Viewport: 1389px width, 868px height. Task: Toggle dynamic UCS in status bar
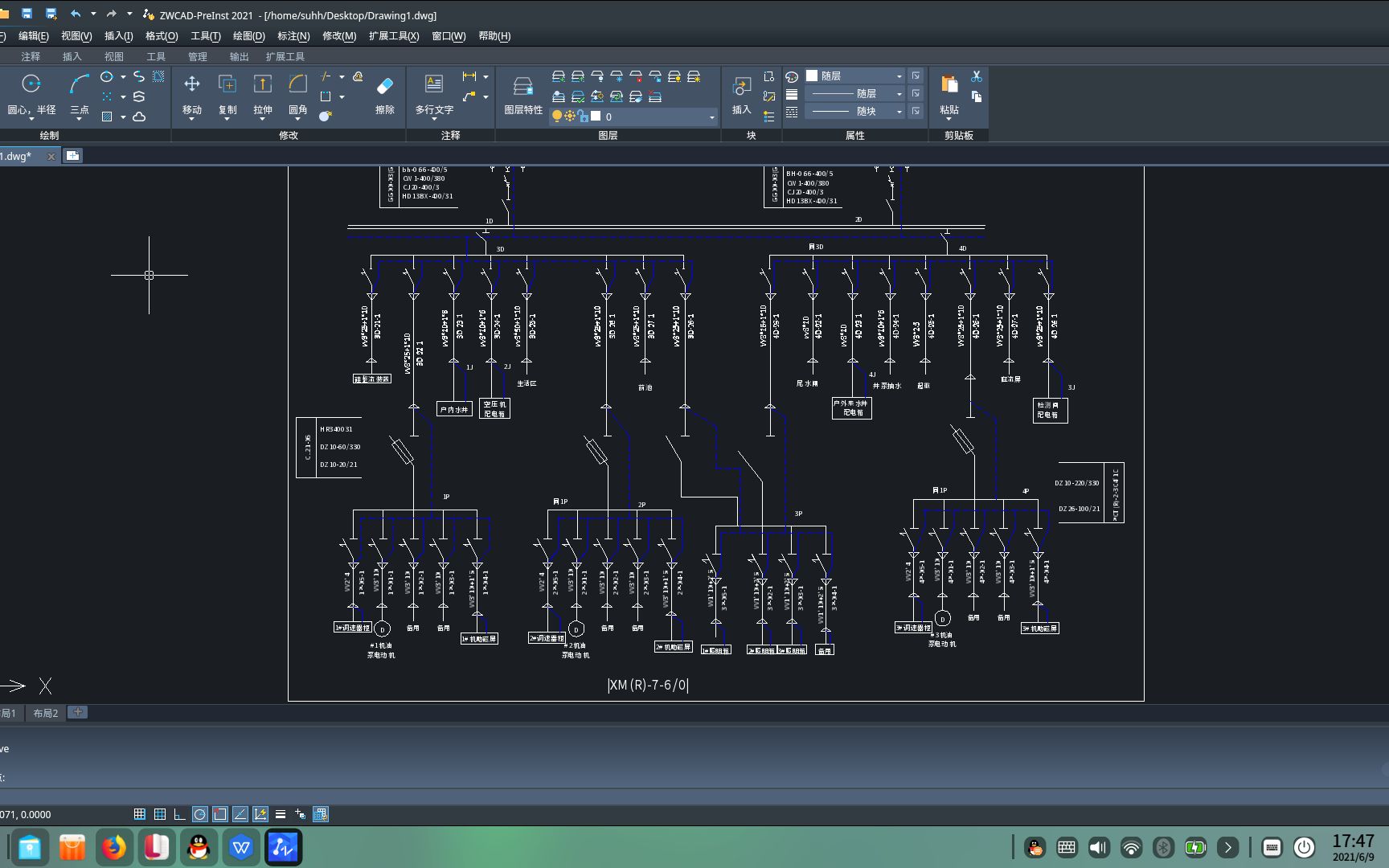[x=260, y=814]
